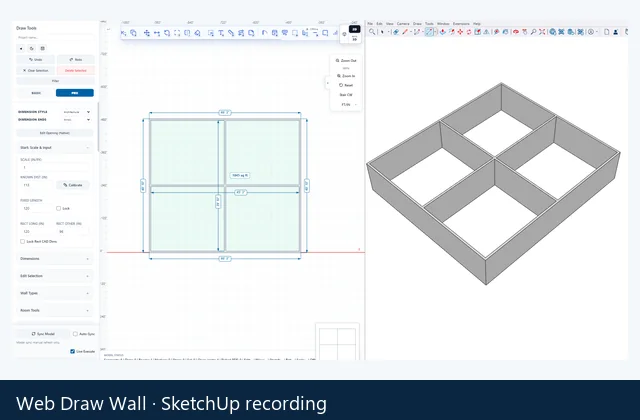Open the 3D Warehouse globe icon in SketchUp
640x420 pixels.
click(x=552, y=32)
